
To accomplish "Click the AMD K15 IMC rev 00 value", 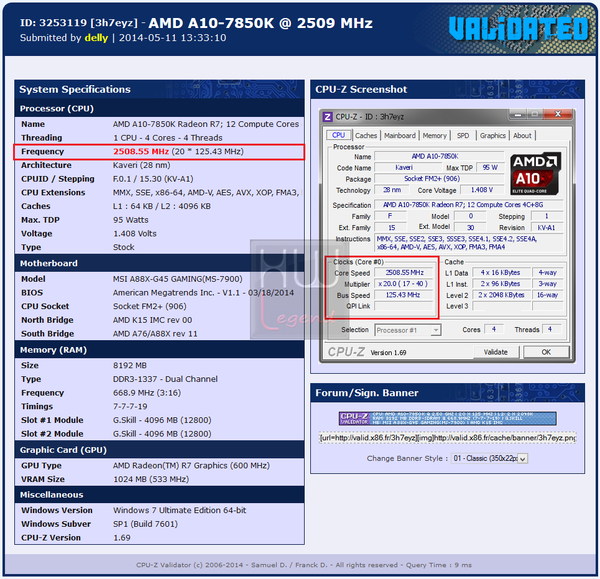I will click(x=152, y=320).
